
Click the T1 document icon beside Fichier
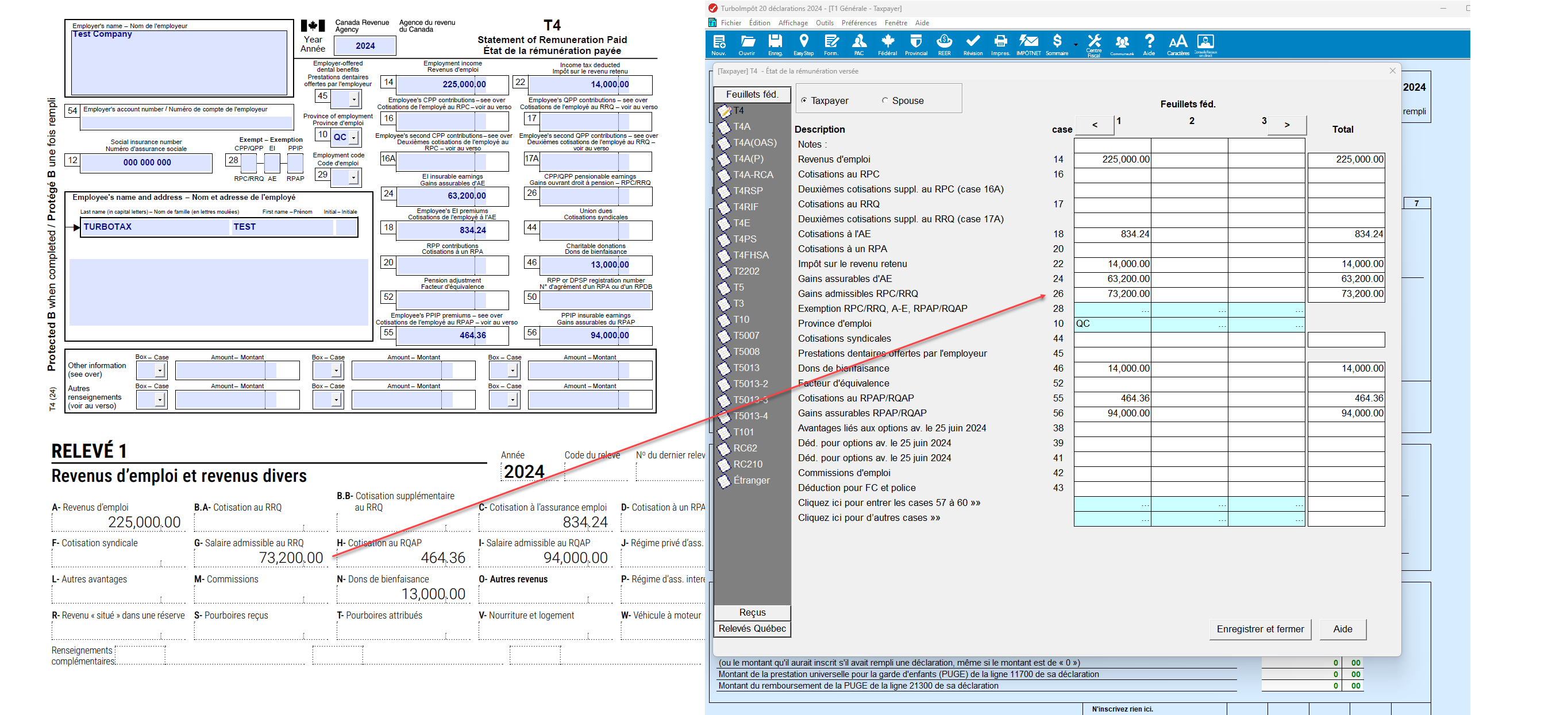712,22
